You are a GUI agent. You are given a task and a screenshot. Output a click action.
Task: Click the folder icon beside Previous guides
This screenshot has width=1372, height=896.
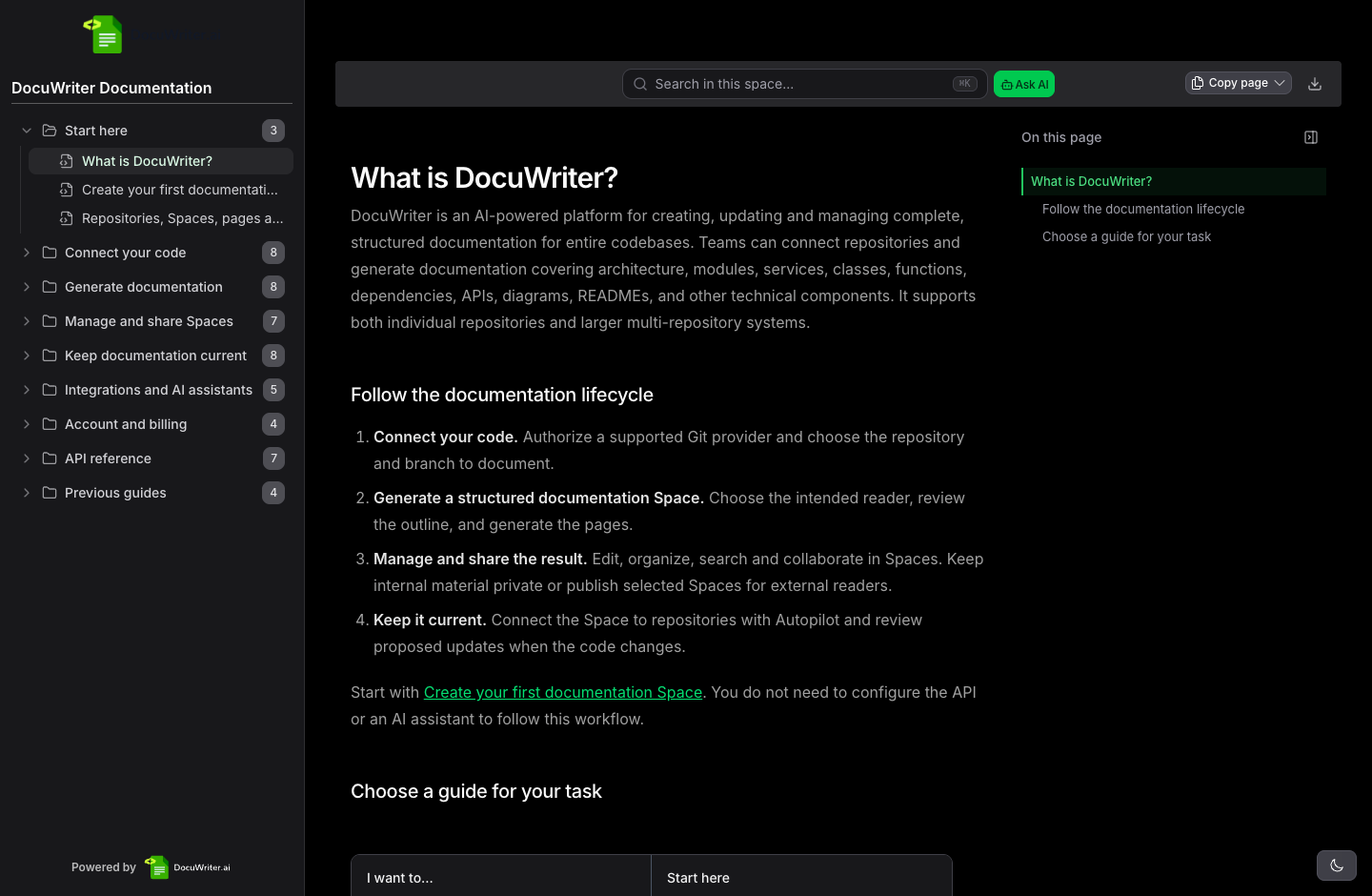[50, 493]
